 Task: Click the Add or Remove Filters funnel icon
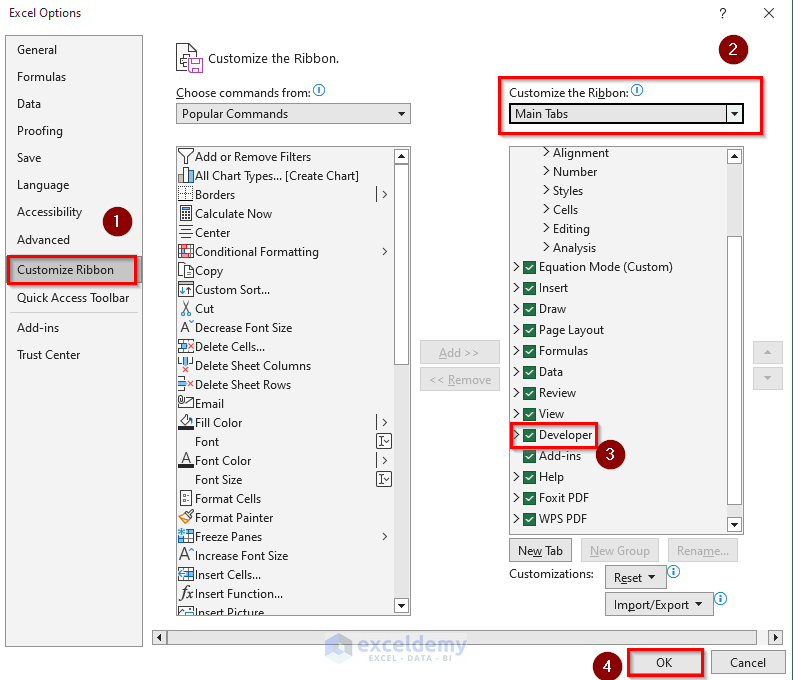186,156
